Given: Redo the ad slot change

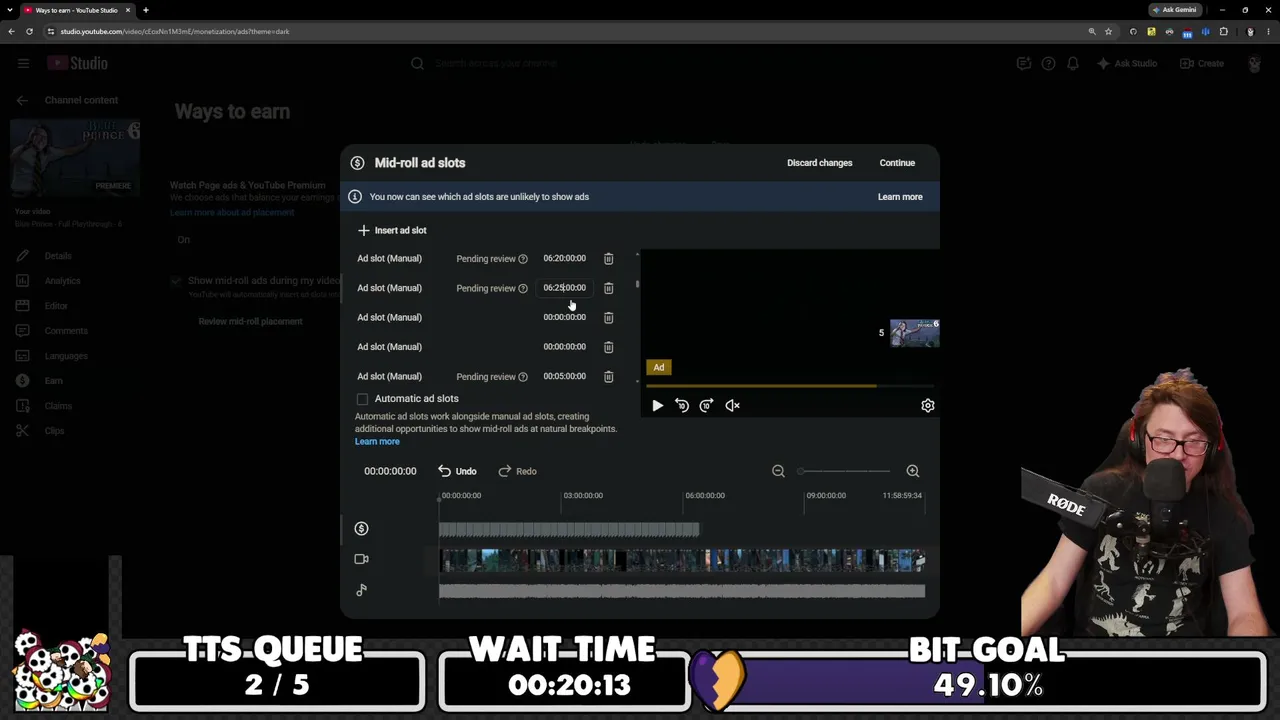Looking at the screenshot, I should pos(518,471).
